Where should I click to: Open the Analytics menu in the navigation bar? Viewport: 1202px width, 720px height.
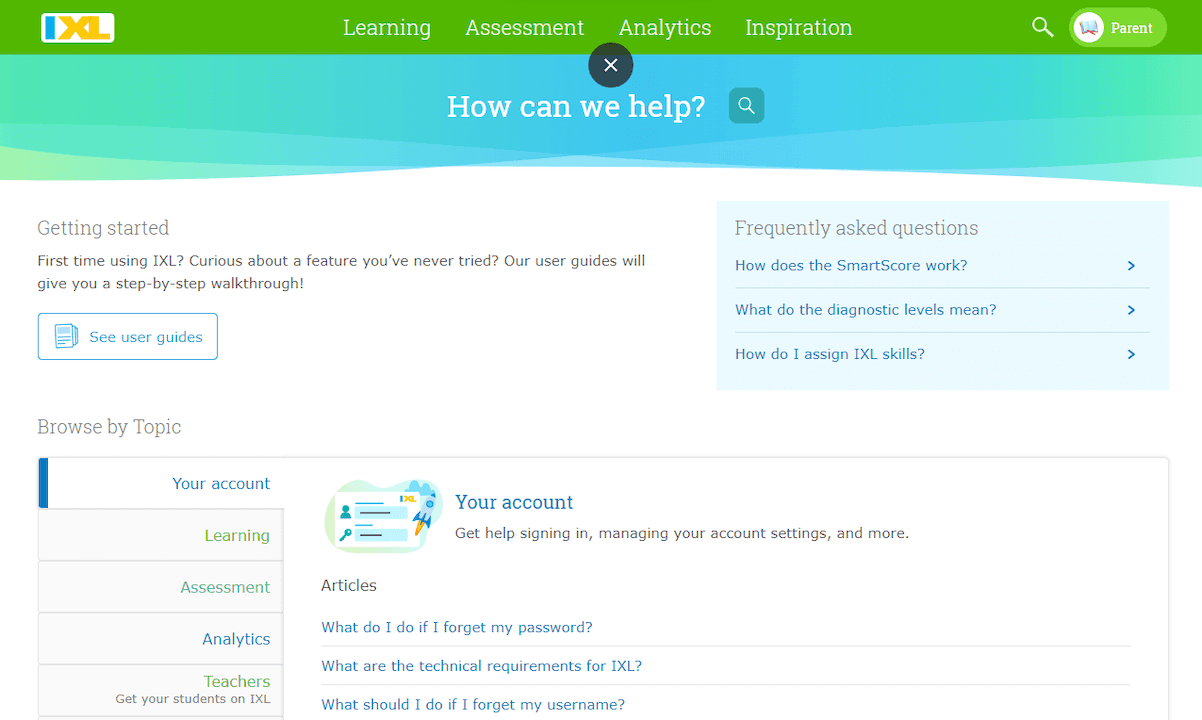(x=664, y=27)
